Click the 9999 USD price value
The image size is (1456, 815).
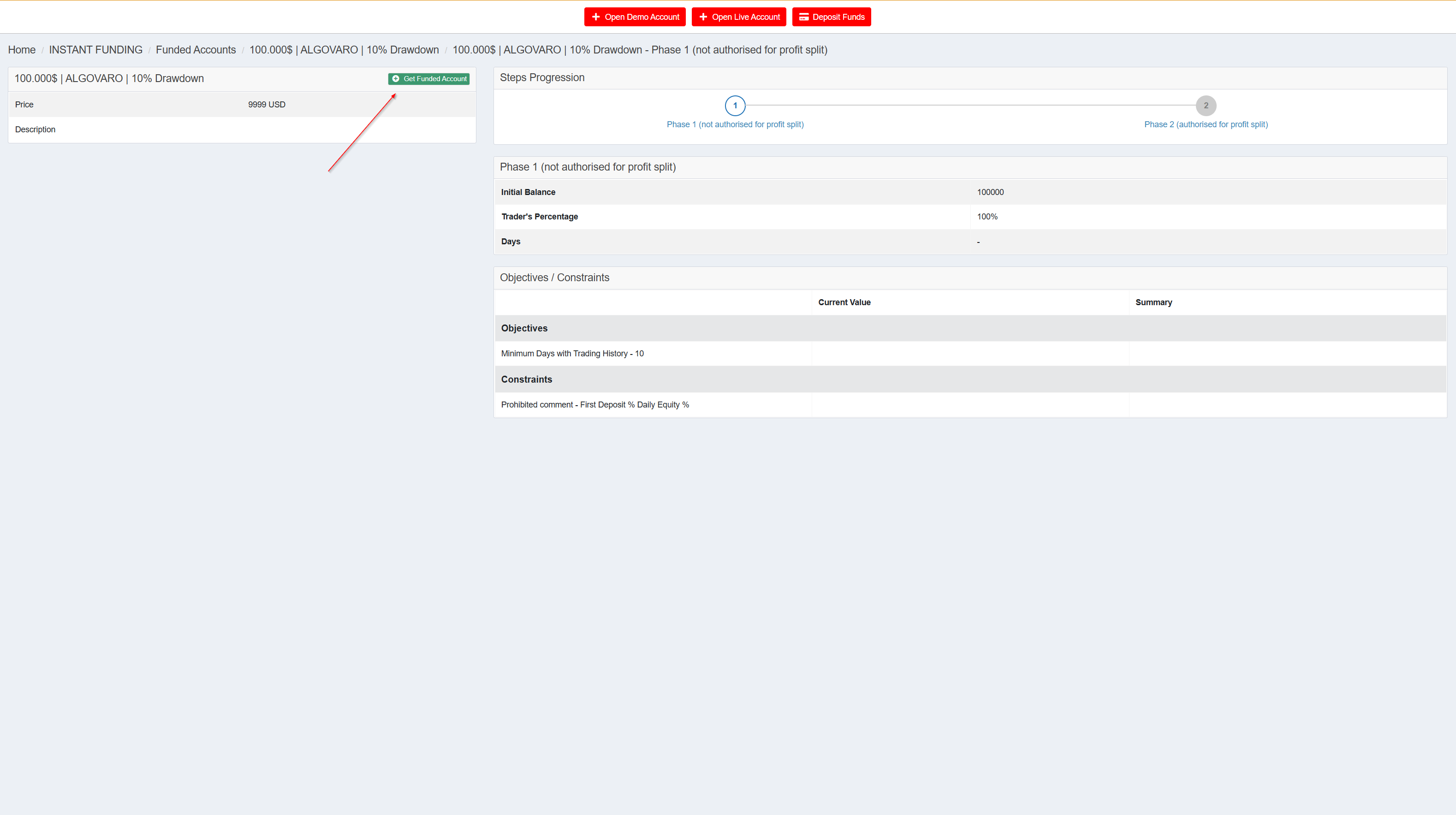[267, 105]
